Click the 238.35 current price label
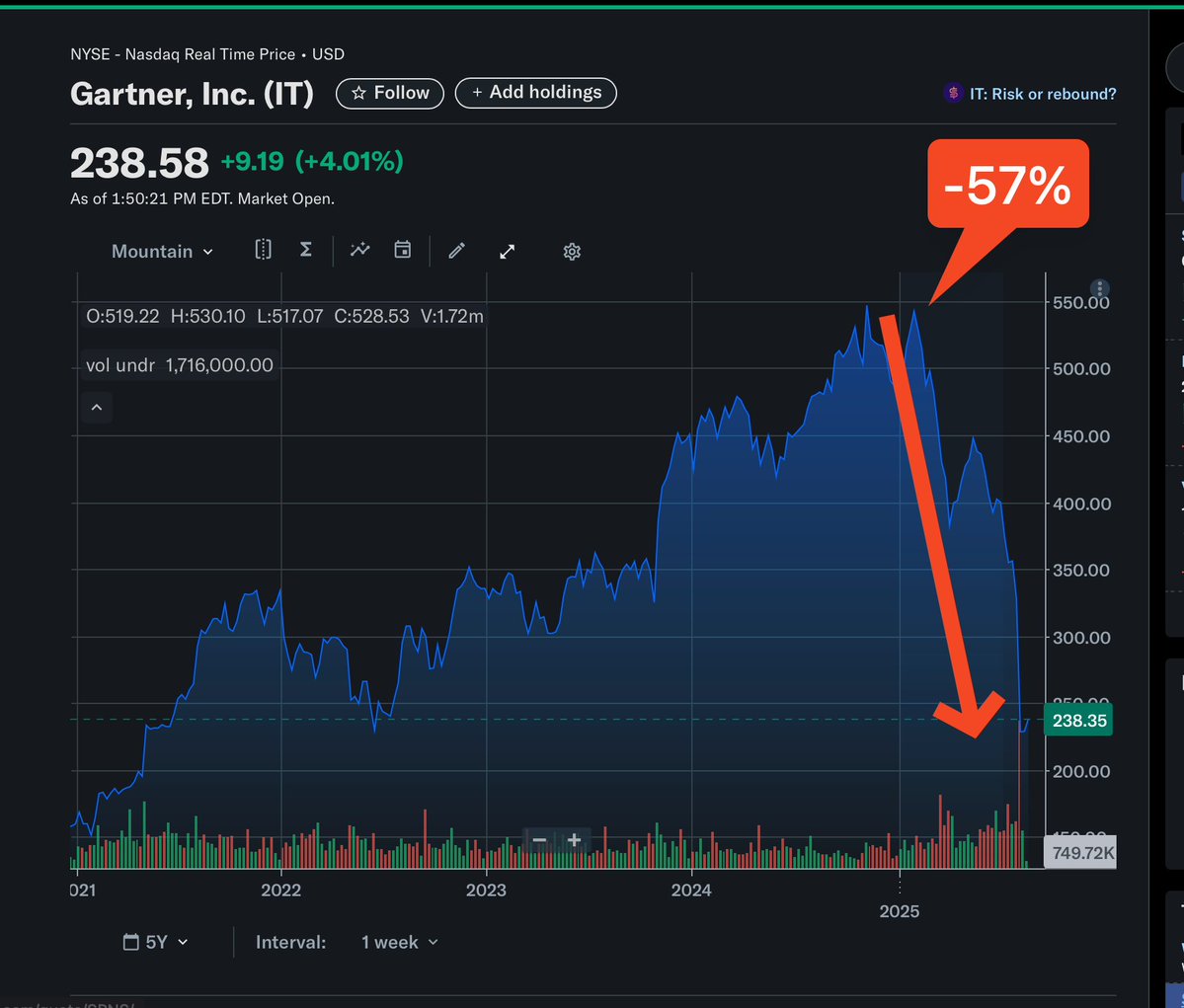The height and width of the screenshot is (1008, 1184). pyautogui.click(x=1079, y=721)
